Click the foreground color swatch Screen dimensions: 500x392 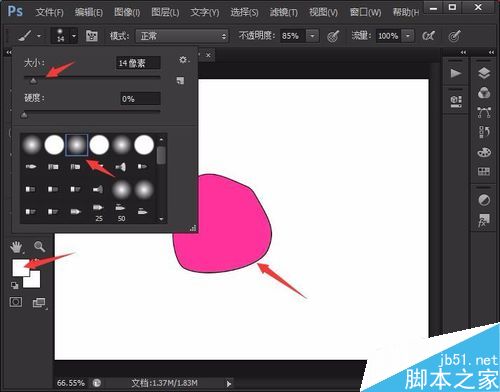21,268
